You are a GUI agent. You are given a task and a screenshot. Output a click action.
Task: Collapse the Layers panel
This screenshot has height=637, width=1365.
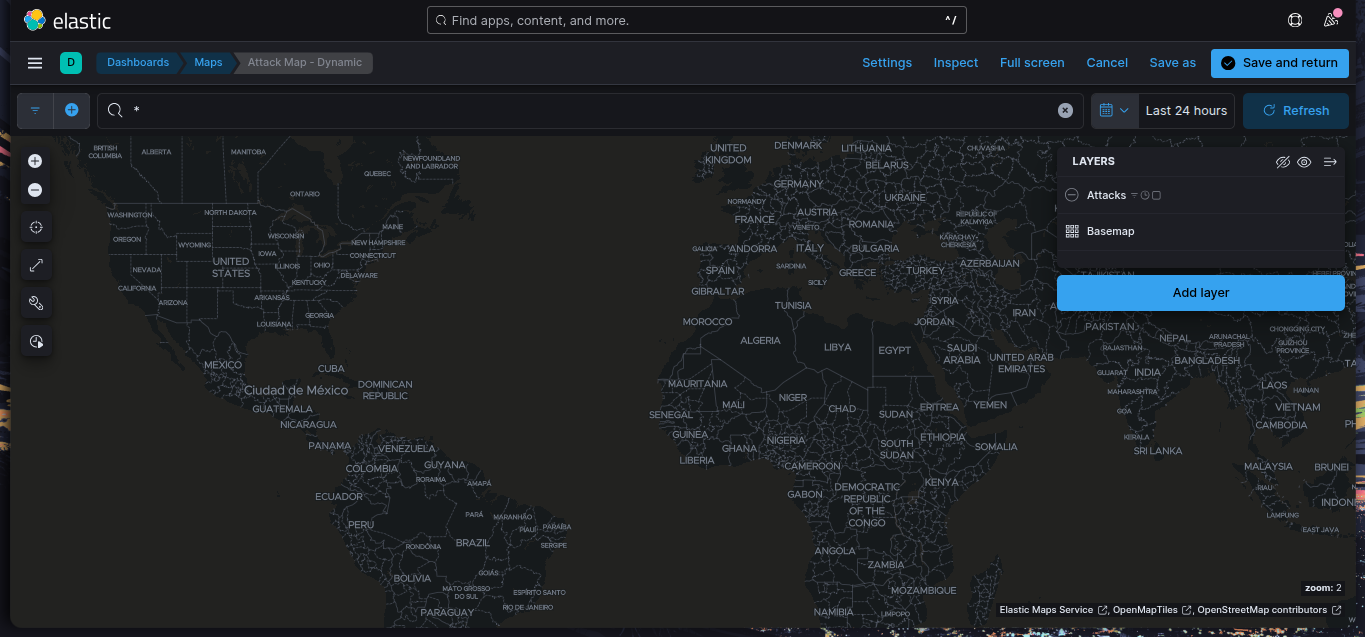tap(1330, 162)
